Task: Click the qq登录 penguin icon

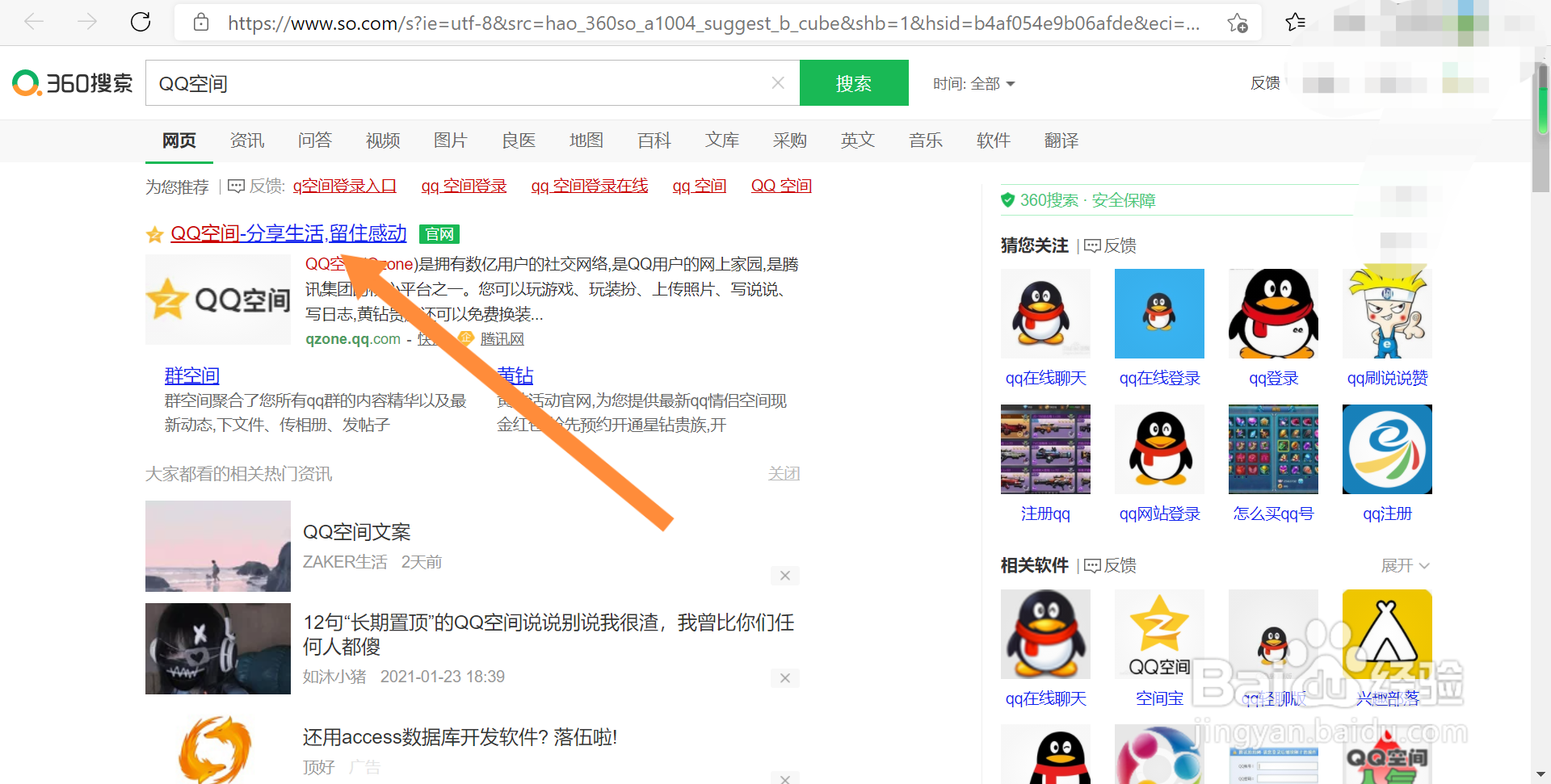Action: (x=1273, y=313)
